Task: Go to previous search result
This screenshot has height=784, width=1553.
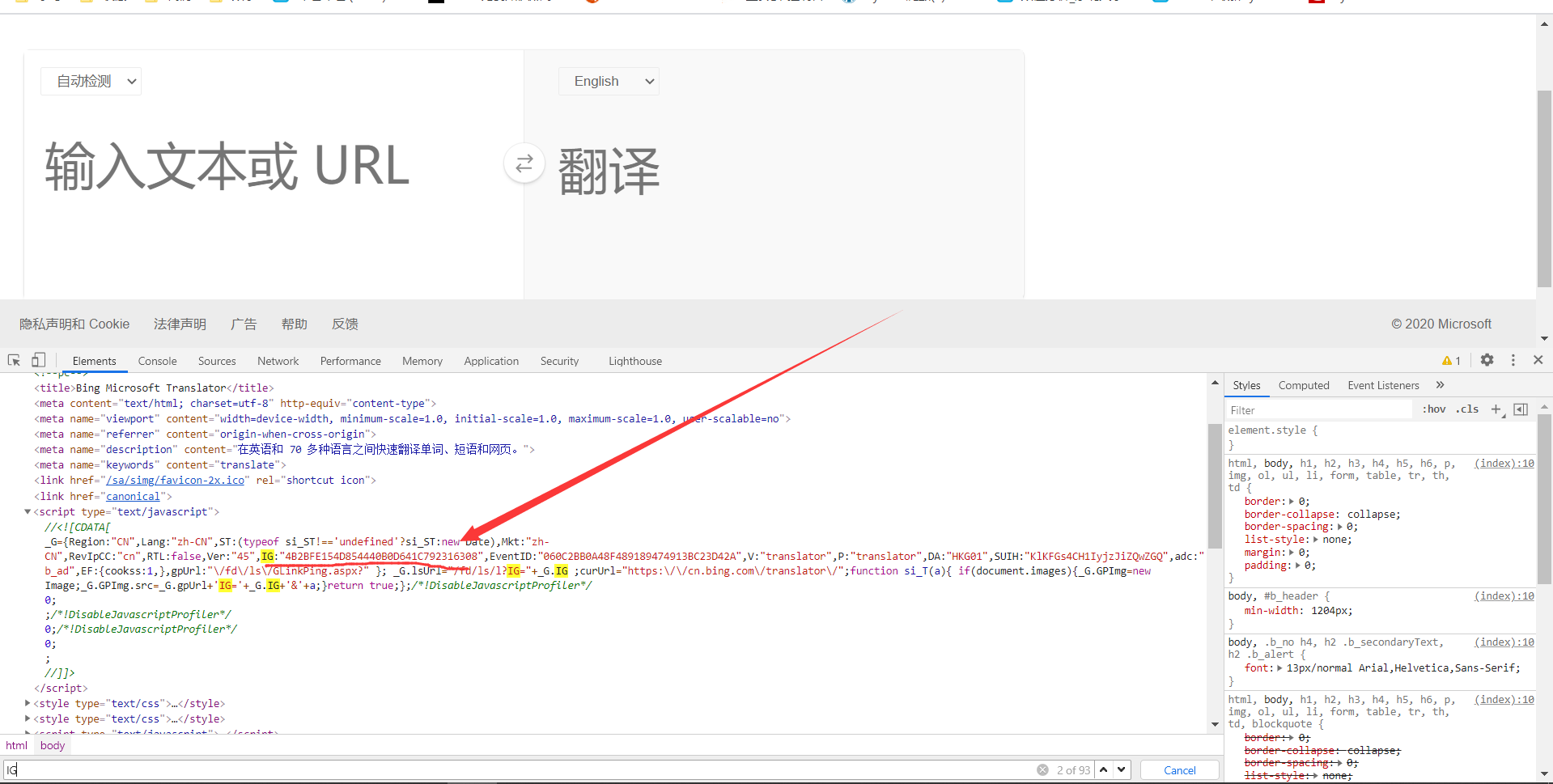Action: [1103, 769]
